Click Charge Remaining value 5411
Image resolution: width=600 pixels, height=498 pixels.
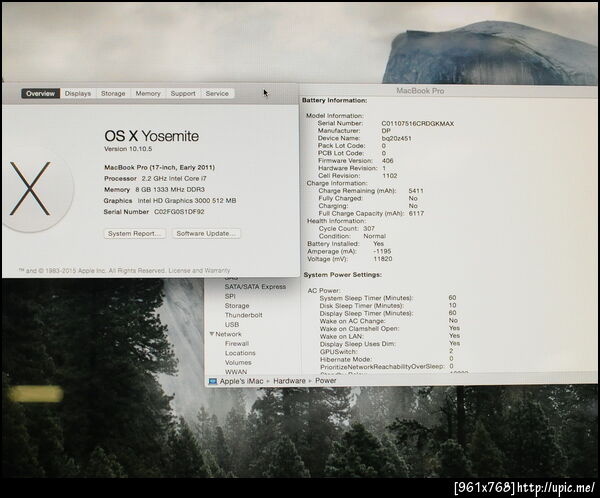pos(416,191)
